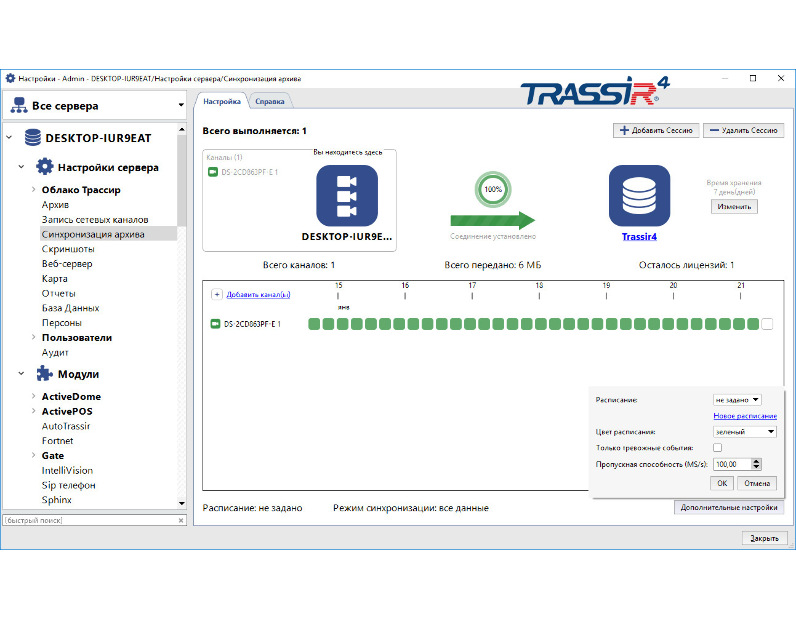796x620 pixels.
Task: Toggle 'Только тревожные события' checkbox
Action: (717, 447)
